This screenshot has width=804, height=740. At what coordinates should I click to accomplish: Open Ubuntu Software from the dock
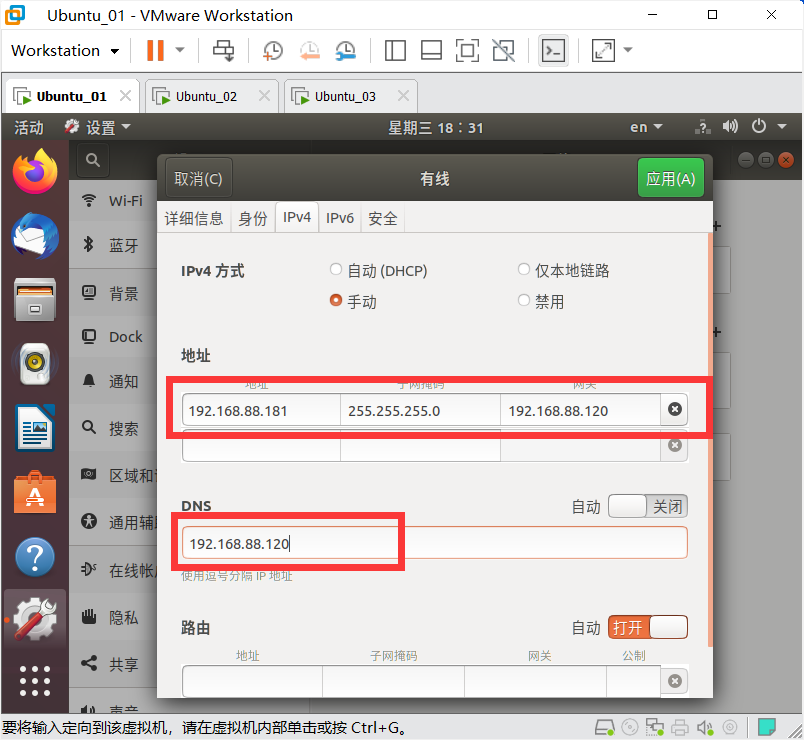click(35, 492)
